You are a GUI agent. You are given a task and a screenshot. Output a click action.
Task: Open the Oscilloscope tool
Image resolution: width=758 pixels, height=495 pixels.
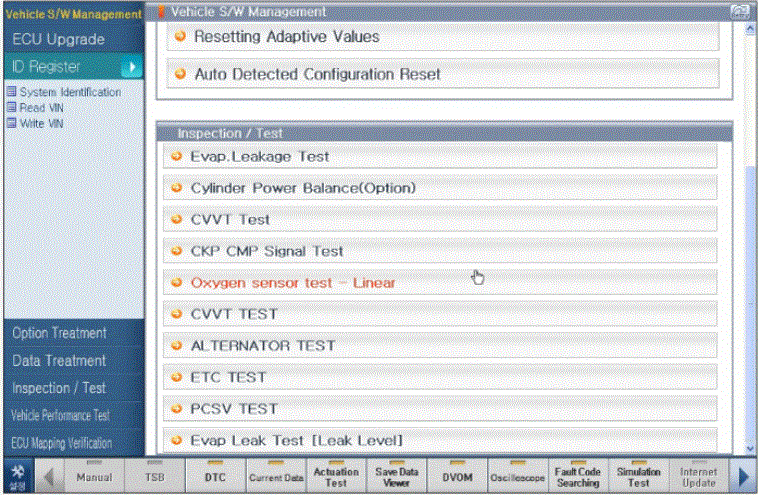click(516, 477)
